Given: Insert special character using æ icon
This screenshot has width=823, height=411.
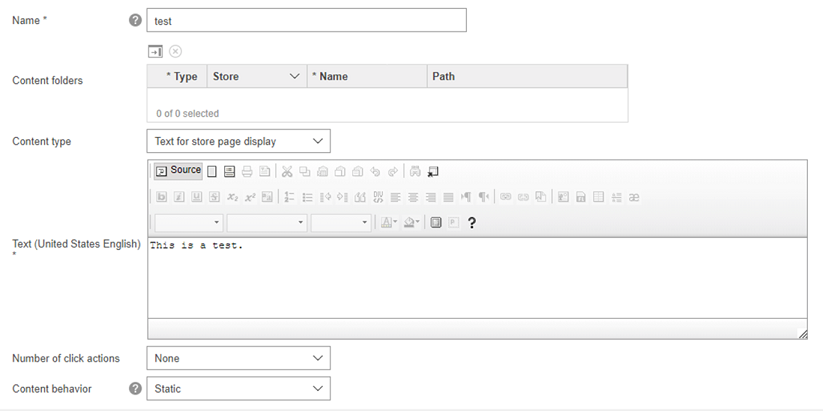Looking at the screenshot, I should [x=634, y=197].
